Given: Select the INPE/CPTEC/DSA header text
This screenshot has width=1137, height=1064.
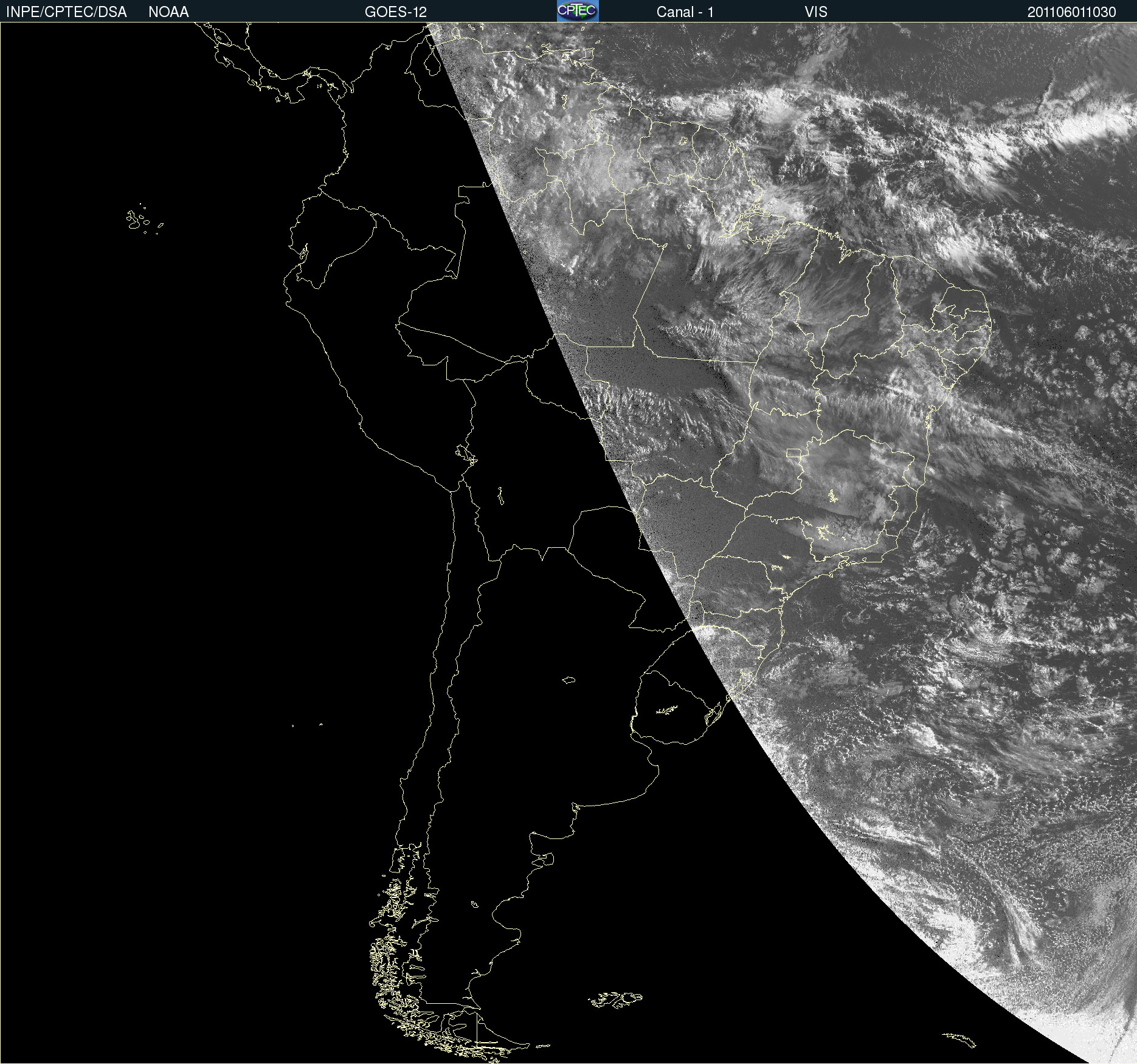Looking at the screenshot, I should 66,12.
